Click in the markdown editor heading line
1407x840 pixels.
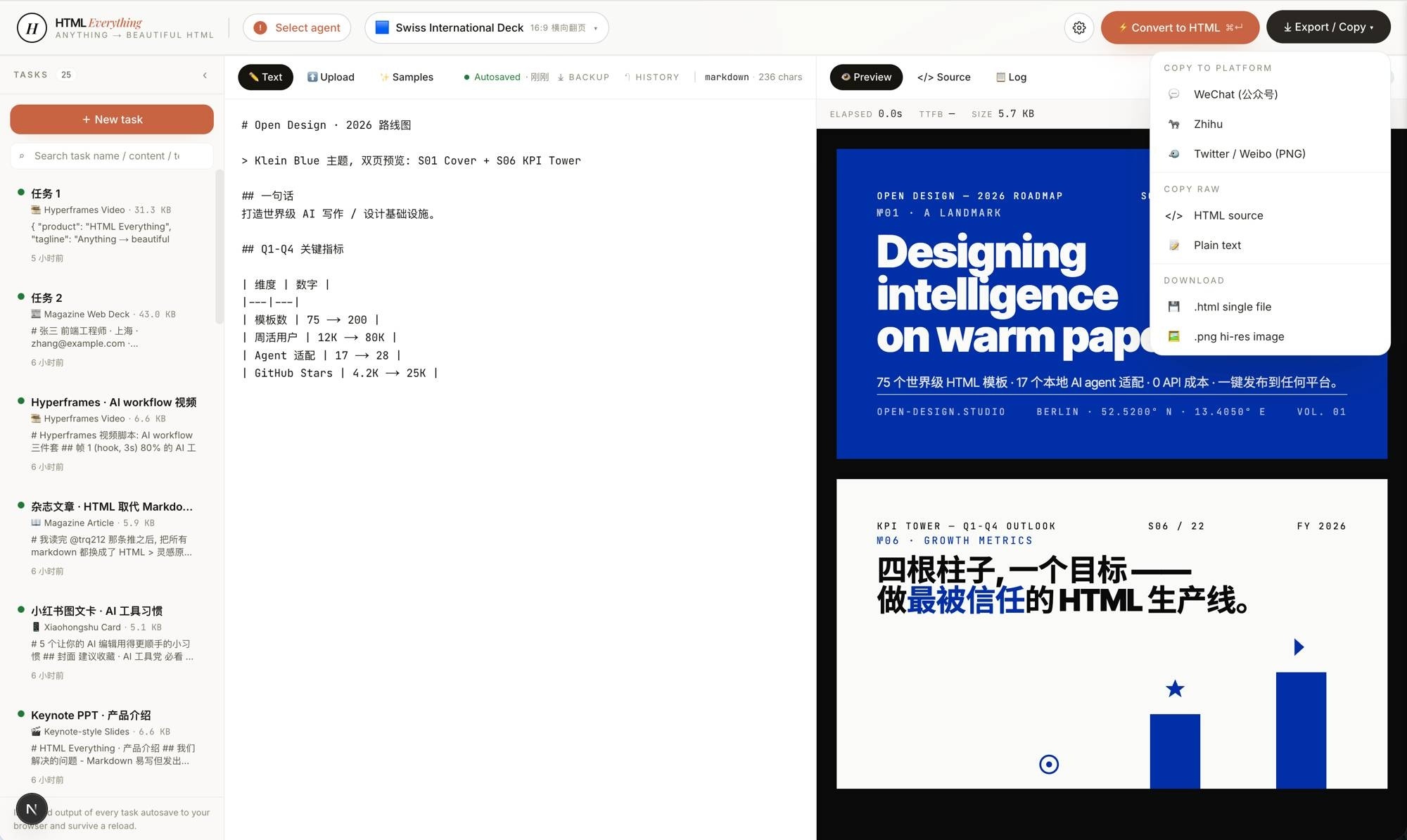326,125
